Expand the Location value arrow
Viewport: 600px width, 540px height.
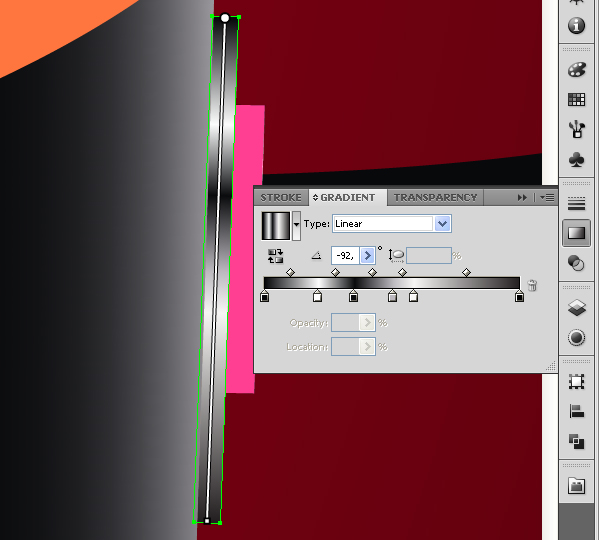click(x=367, y=346)
